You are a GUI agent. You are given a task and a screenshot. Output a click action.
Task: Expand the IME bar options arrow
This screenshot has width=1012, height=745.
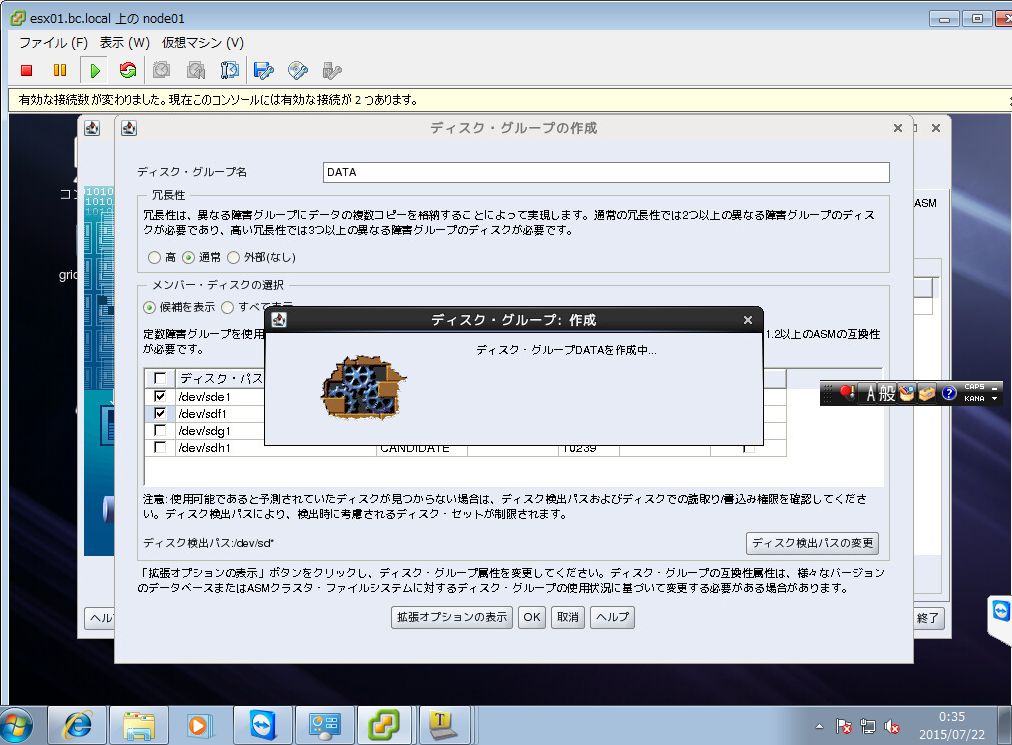[x=995, y=398]
